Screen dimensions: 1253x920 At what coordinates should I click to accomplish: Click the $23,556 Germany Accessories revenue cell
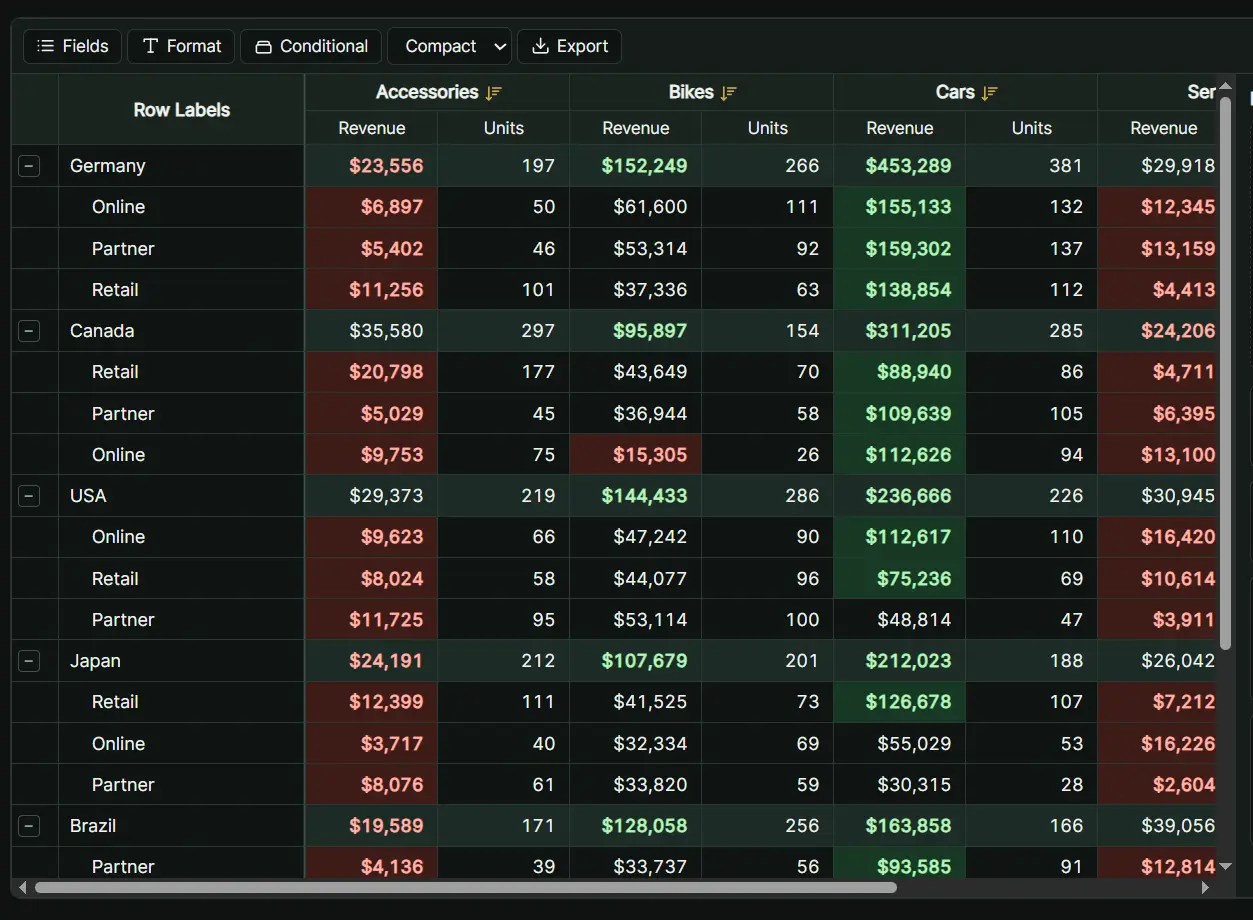coord(371,166)
